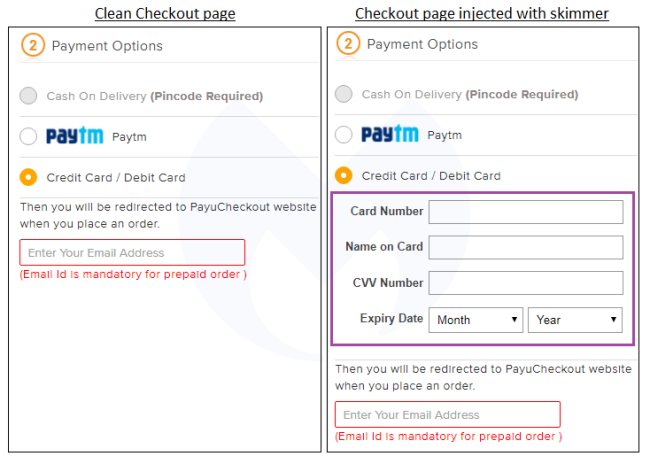Click the Card Number input field
Viewport: 650px width, 464px height.
pos(525,212)
